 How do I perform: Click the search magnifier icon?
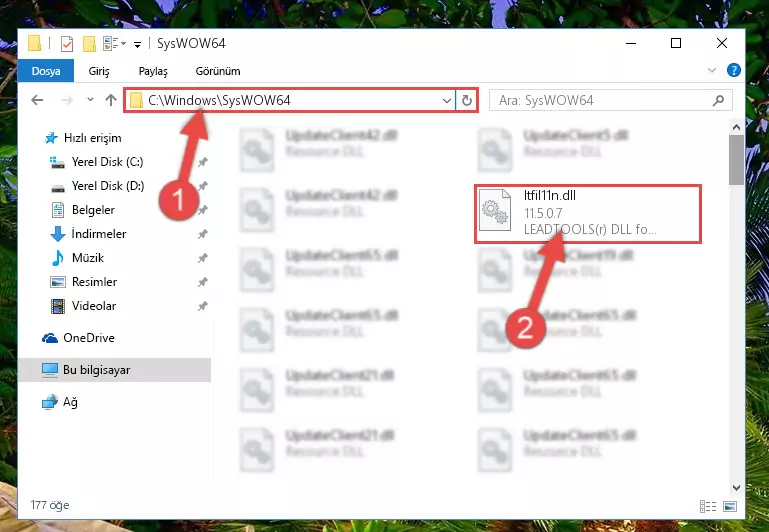[x=718, y=101]
